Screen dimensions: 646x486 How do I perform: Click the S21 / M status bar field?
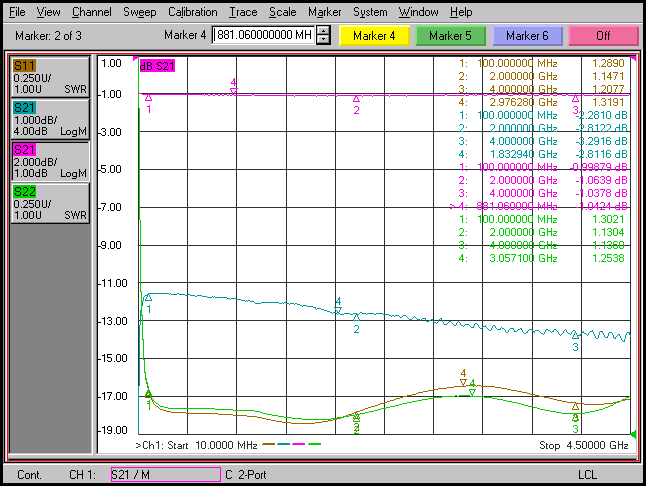coord(166,474)
